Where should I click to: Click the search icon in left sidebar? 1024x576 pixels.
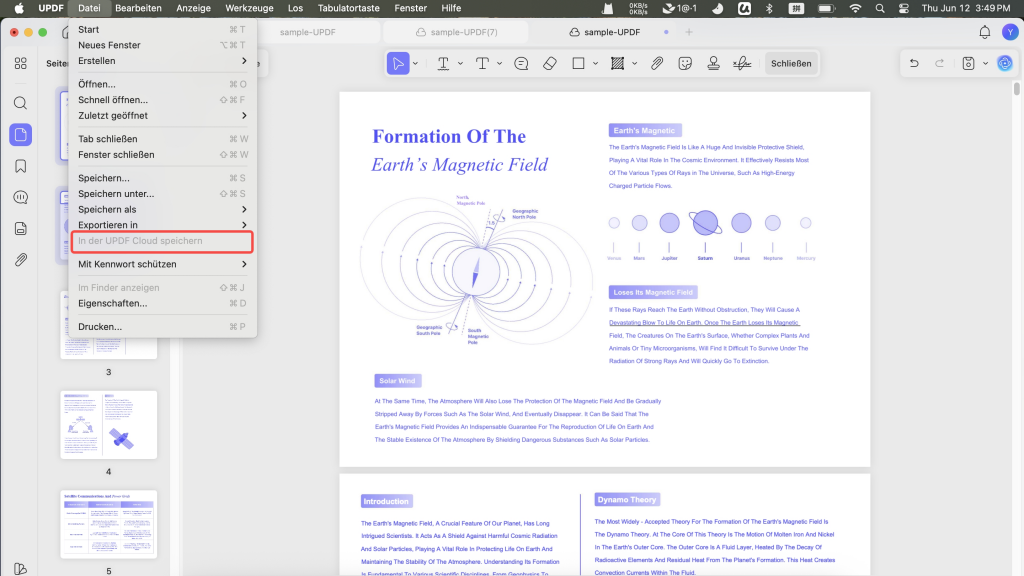tap(21, 103)
